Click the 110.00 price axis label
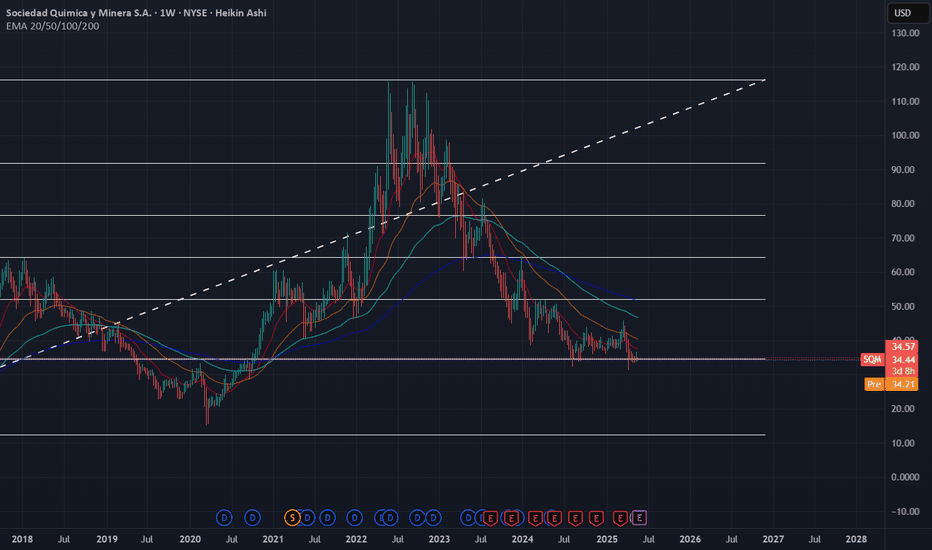Image resolution: width=932 pixels, height=550 pixels. 905,102
